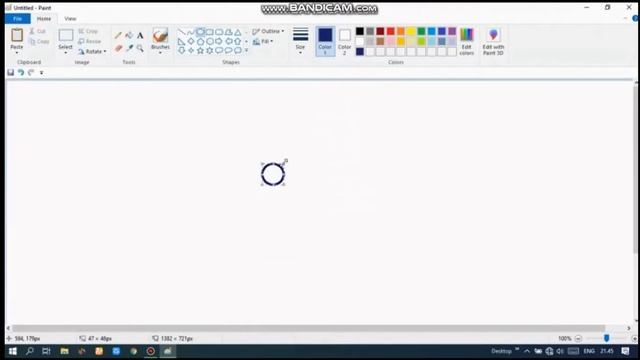Image resolution: width=640 pixels, height=360 pixels.
Task: Choose the Right triangle shape
Action: [182, 41]
